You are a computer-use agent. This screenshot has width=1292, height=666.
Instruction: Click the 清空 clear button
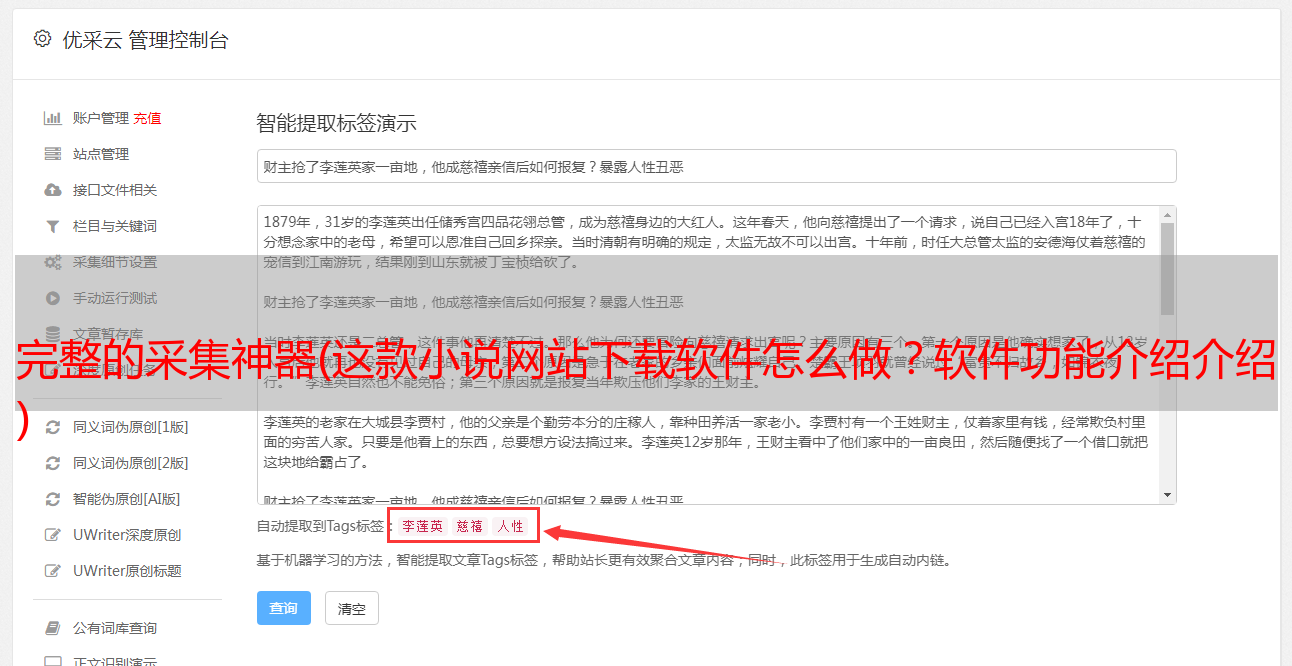point(352,608)
